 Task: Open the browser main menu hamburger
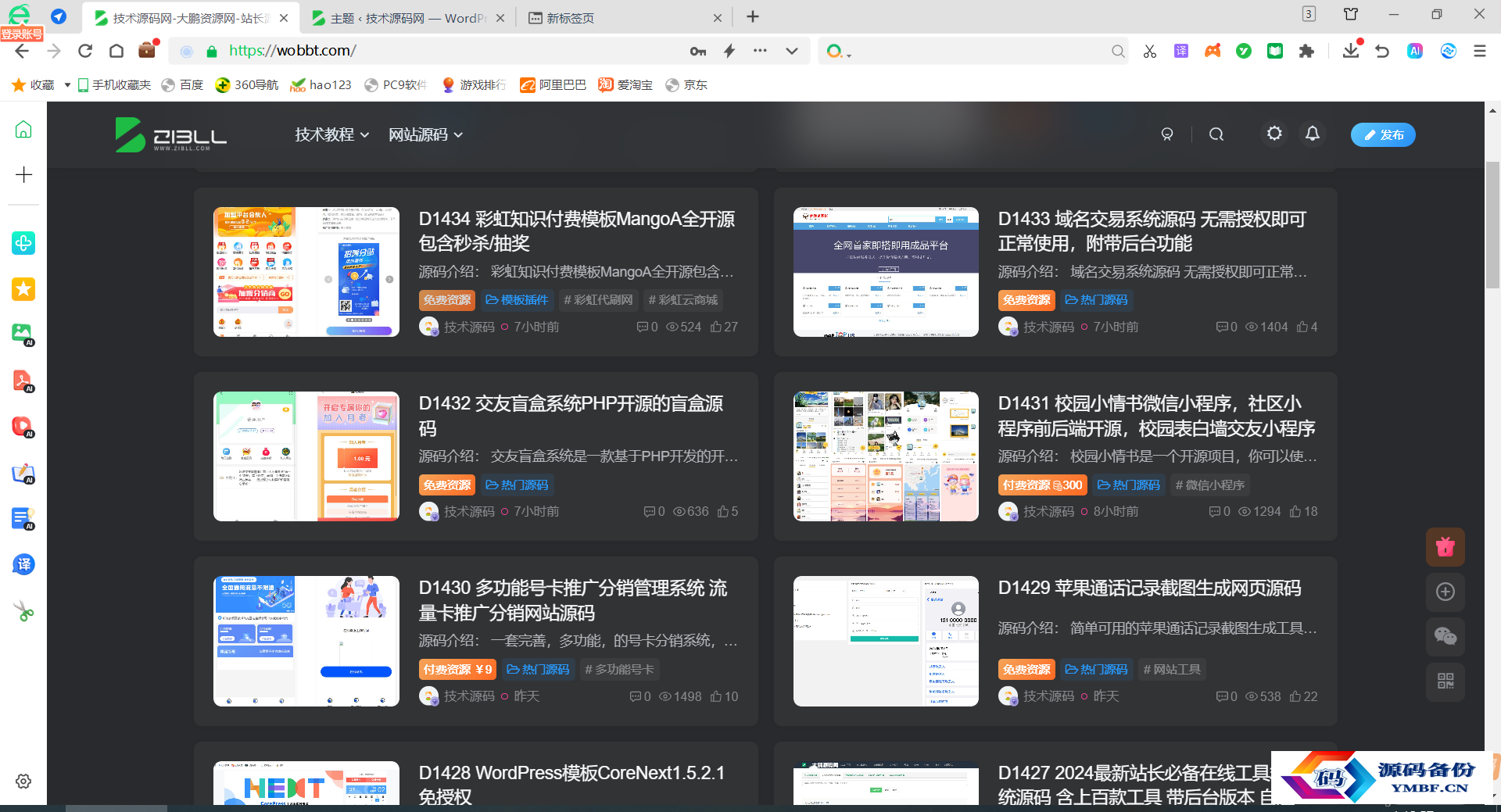click(1480, 51)
